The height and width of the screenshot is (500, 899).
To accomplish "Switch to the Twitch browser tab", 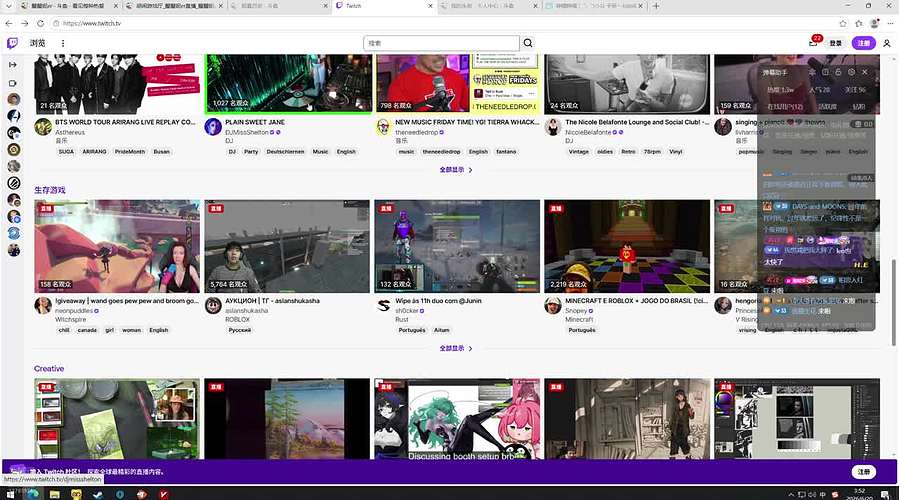I will (384, 6).
